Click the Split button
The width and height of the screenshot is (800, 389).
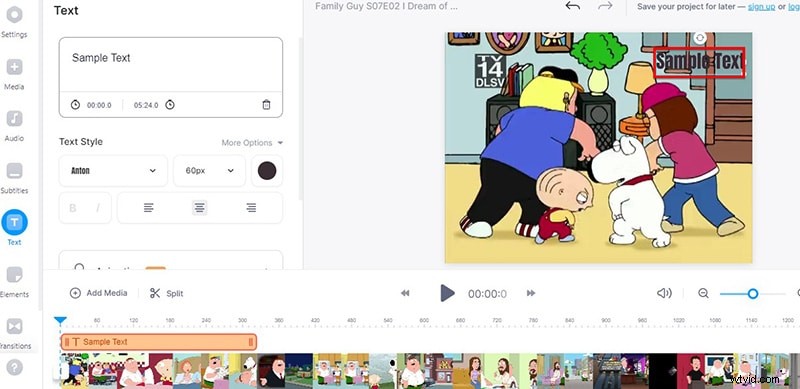[x=166, y=293]
